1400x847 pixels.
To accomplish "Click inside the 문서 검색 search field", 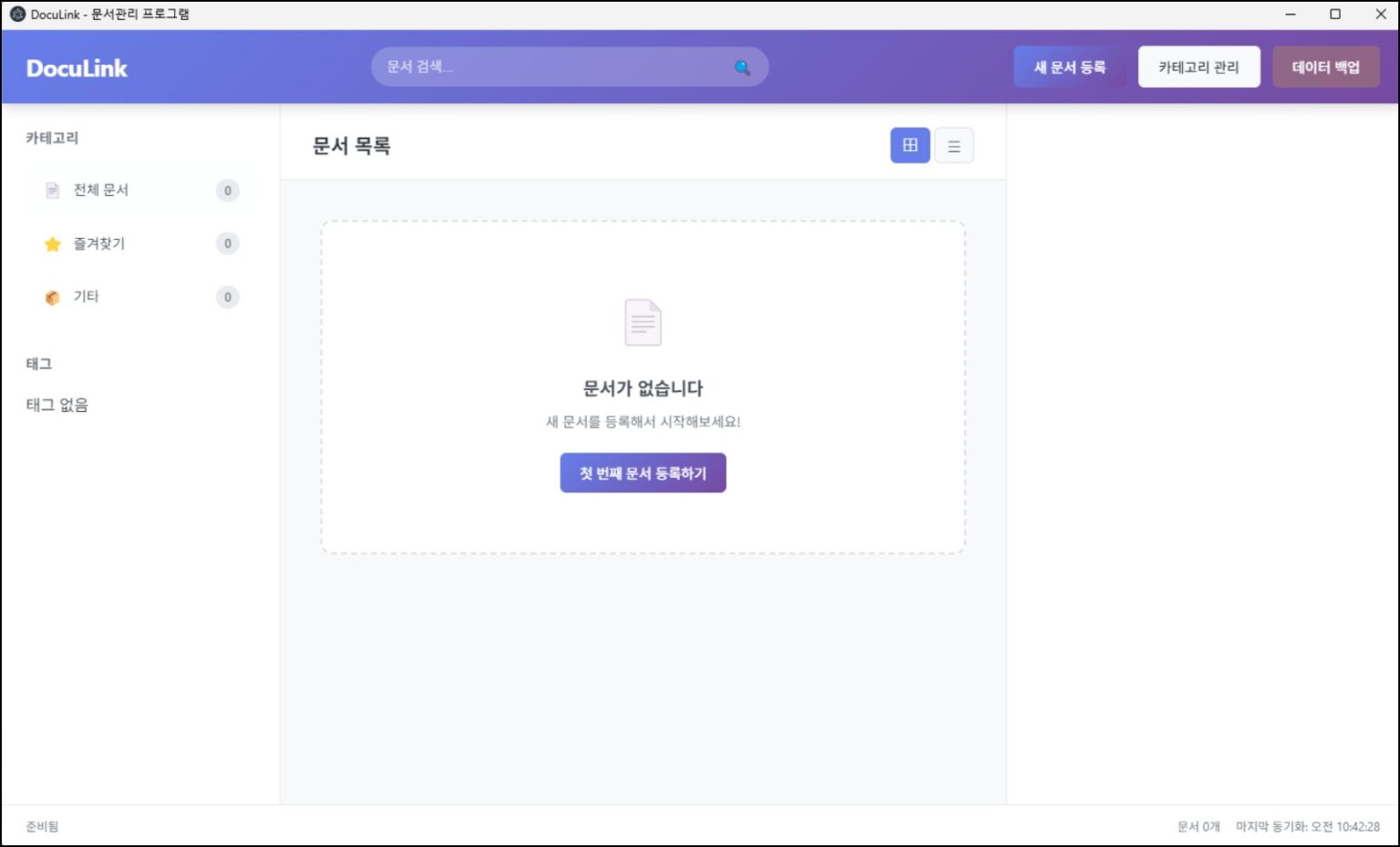I will (x=547, y=67).
